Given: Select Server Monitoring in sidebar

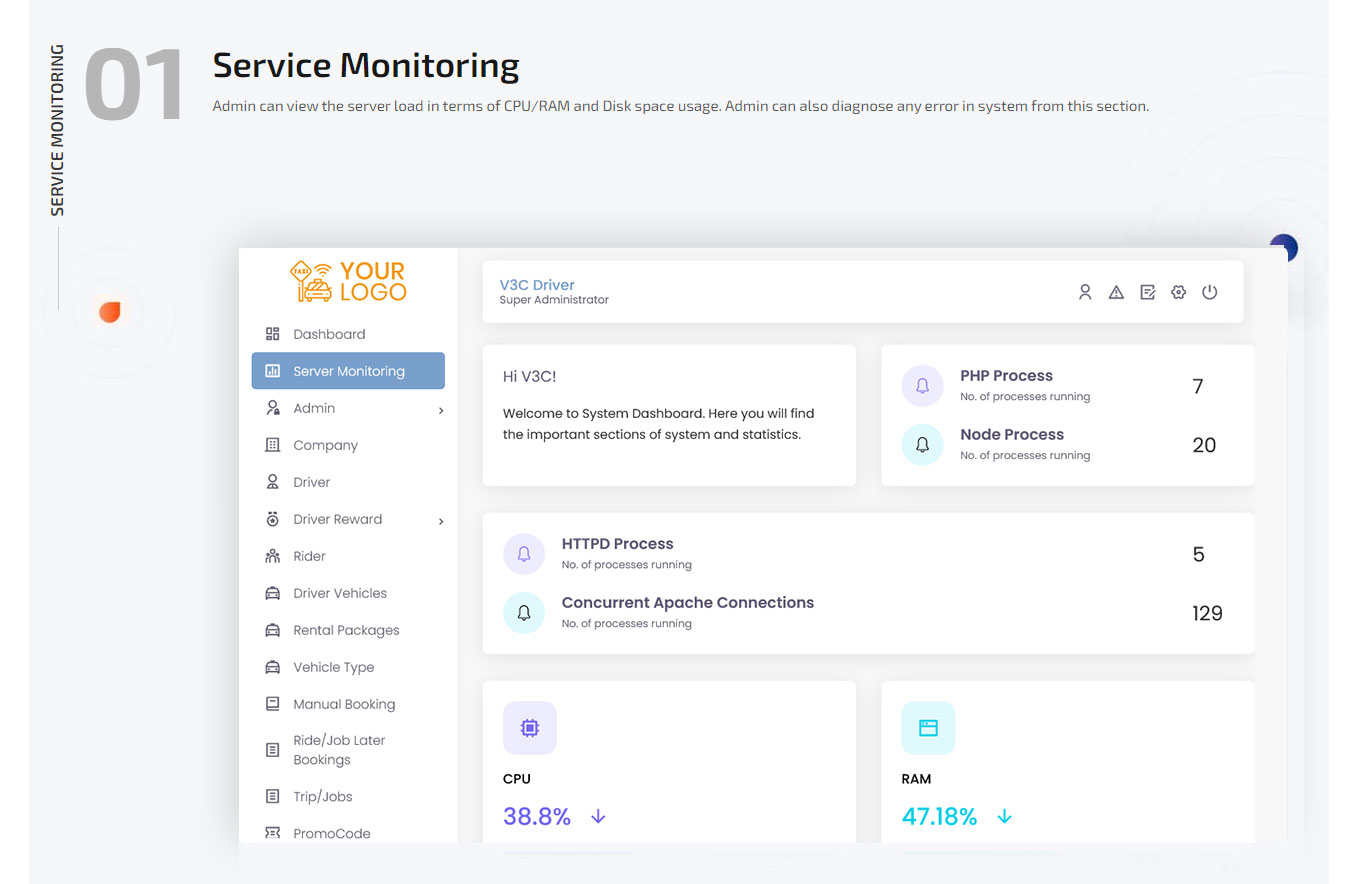Looking at the screenshot, I should 348,371.
